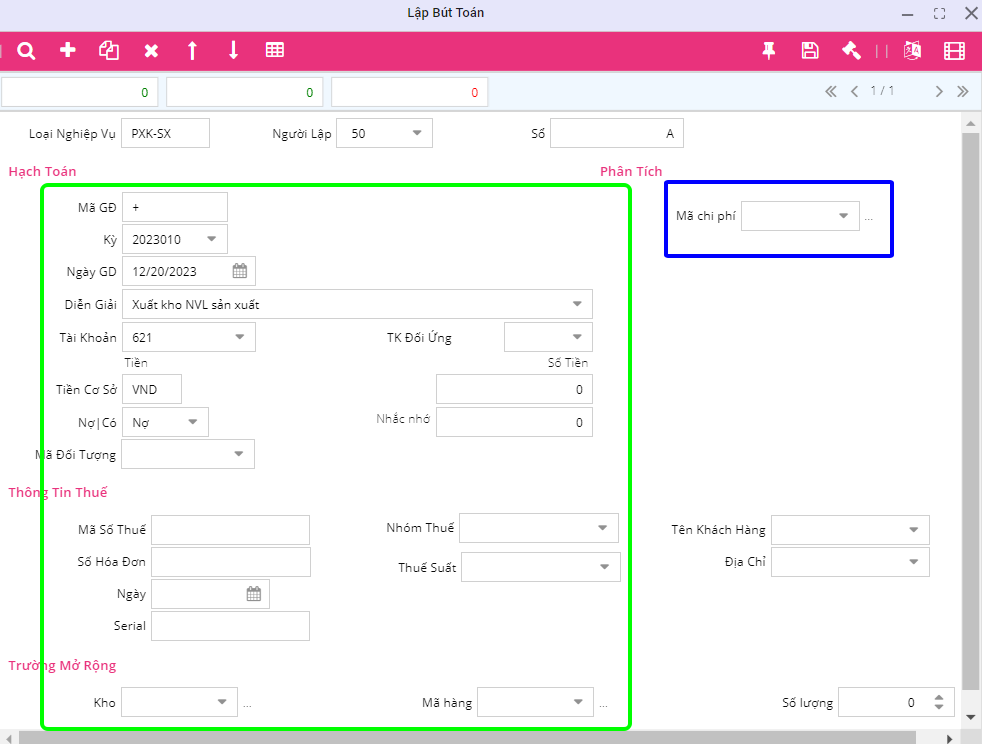This screenshot has width=982, height=744.
Task: Increase Số lượng with up stepper
Action: click(938, 697)
